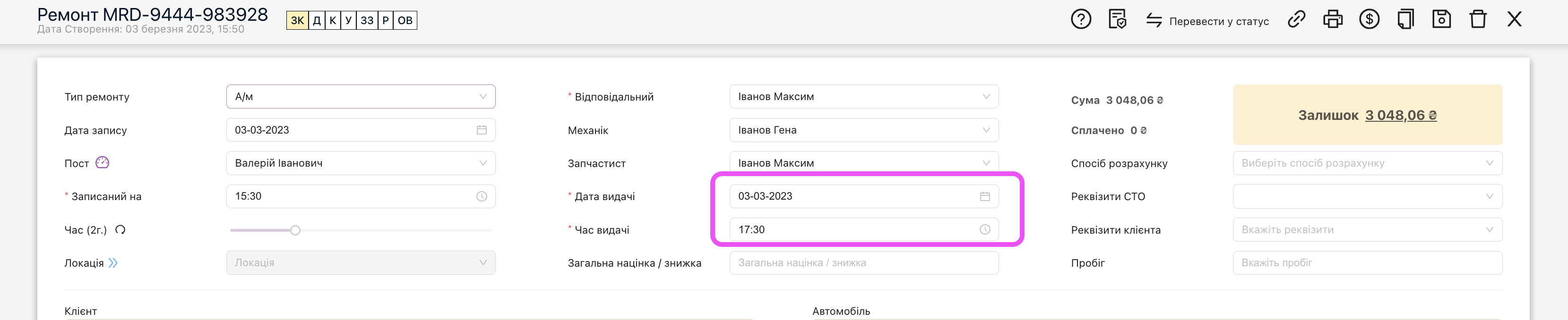This screenshot has height=320, width=1568.
Task: Click the Пробіг input field
Action: [x=1367, y=263]
